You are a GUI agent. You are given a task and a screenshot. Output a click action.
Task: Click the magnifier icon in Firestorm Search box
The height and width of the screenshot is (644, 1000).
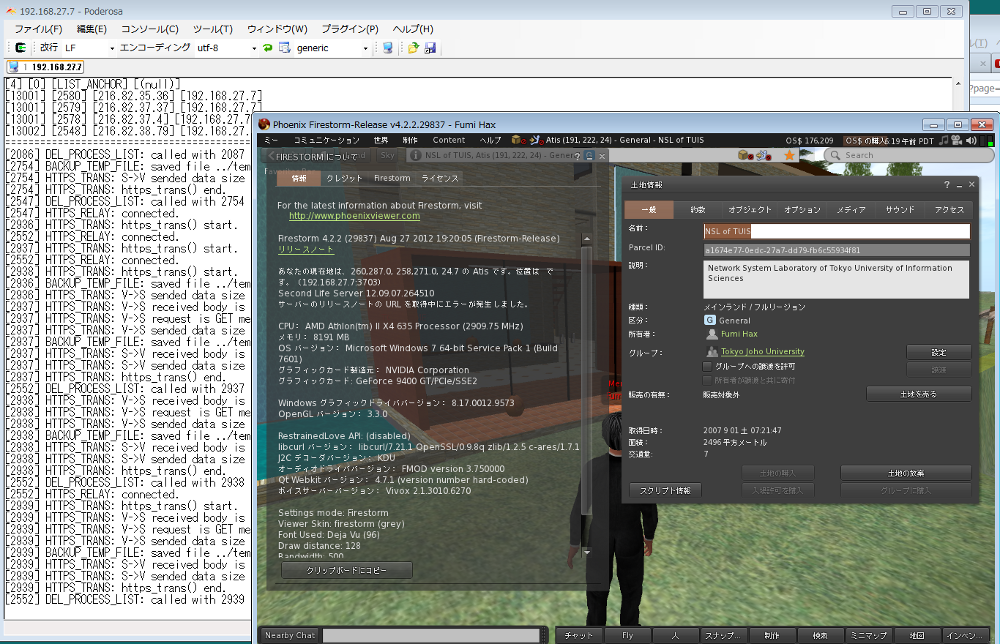pos(835,155)
